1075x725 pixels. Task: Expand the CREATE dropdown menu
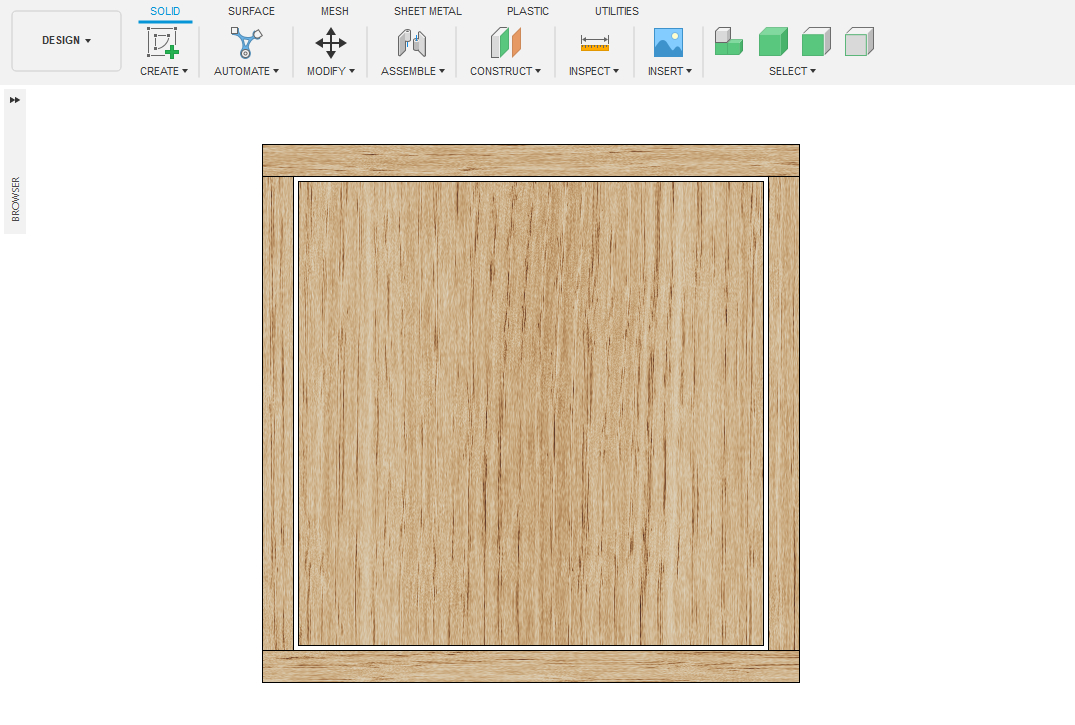(x=164, y=71)
